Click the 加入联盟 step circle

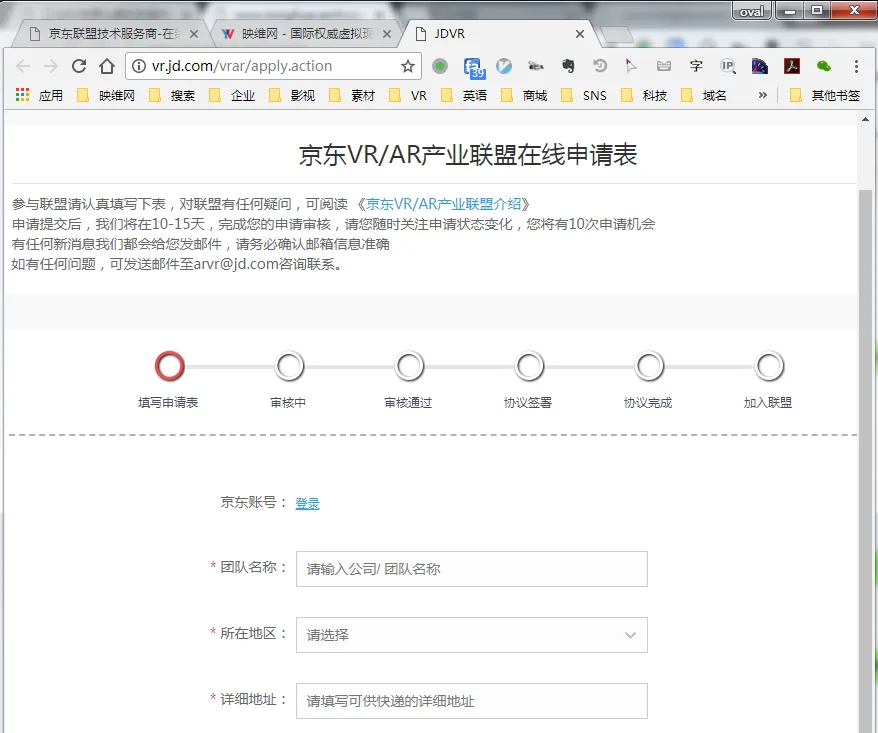[768, 366]
